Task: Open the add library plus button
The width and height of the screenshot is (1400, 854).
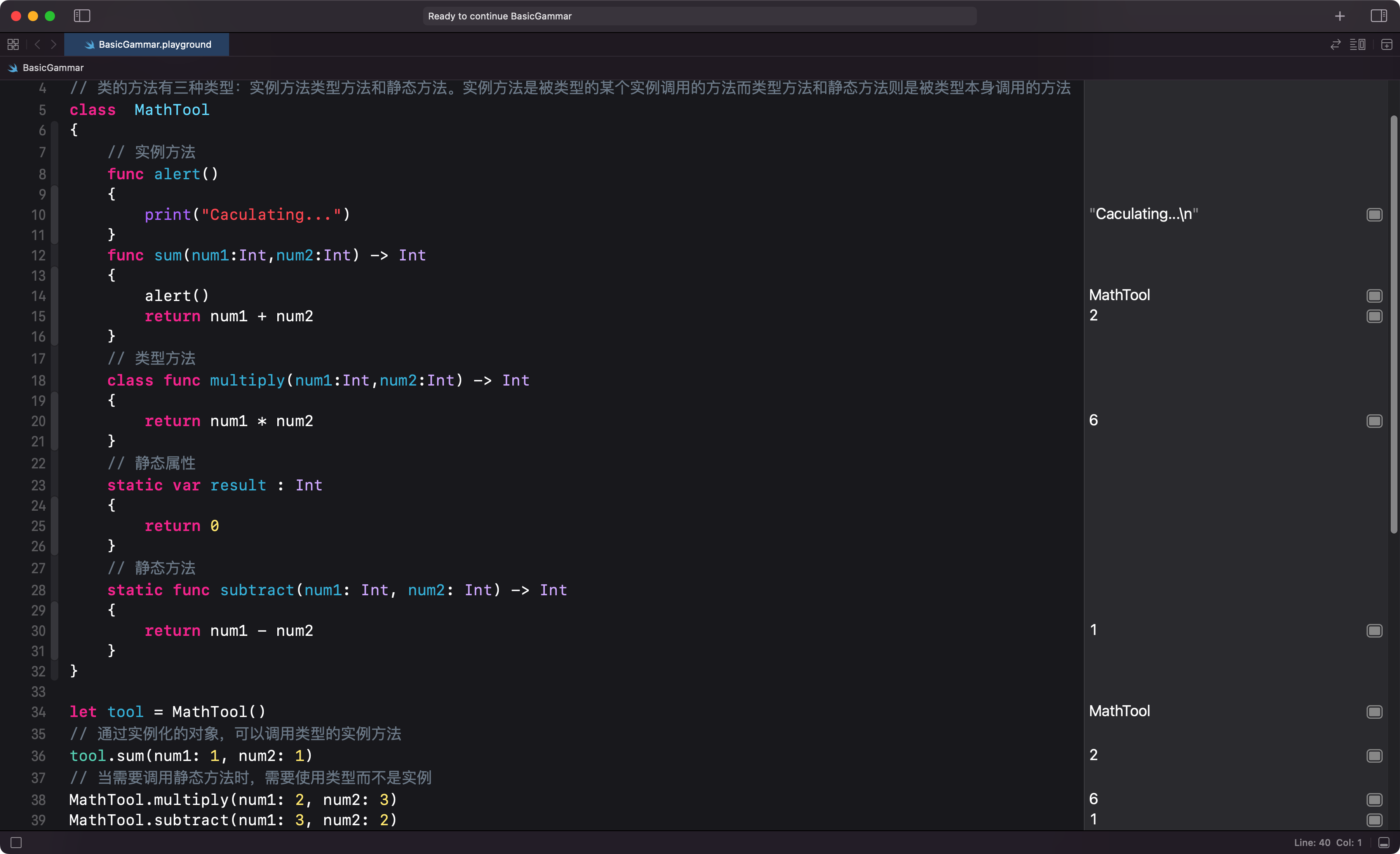Action: pos(1340,16)
